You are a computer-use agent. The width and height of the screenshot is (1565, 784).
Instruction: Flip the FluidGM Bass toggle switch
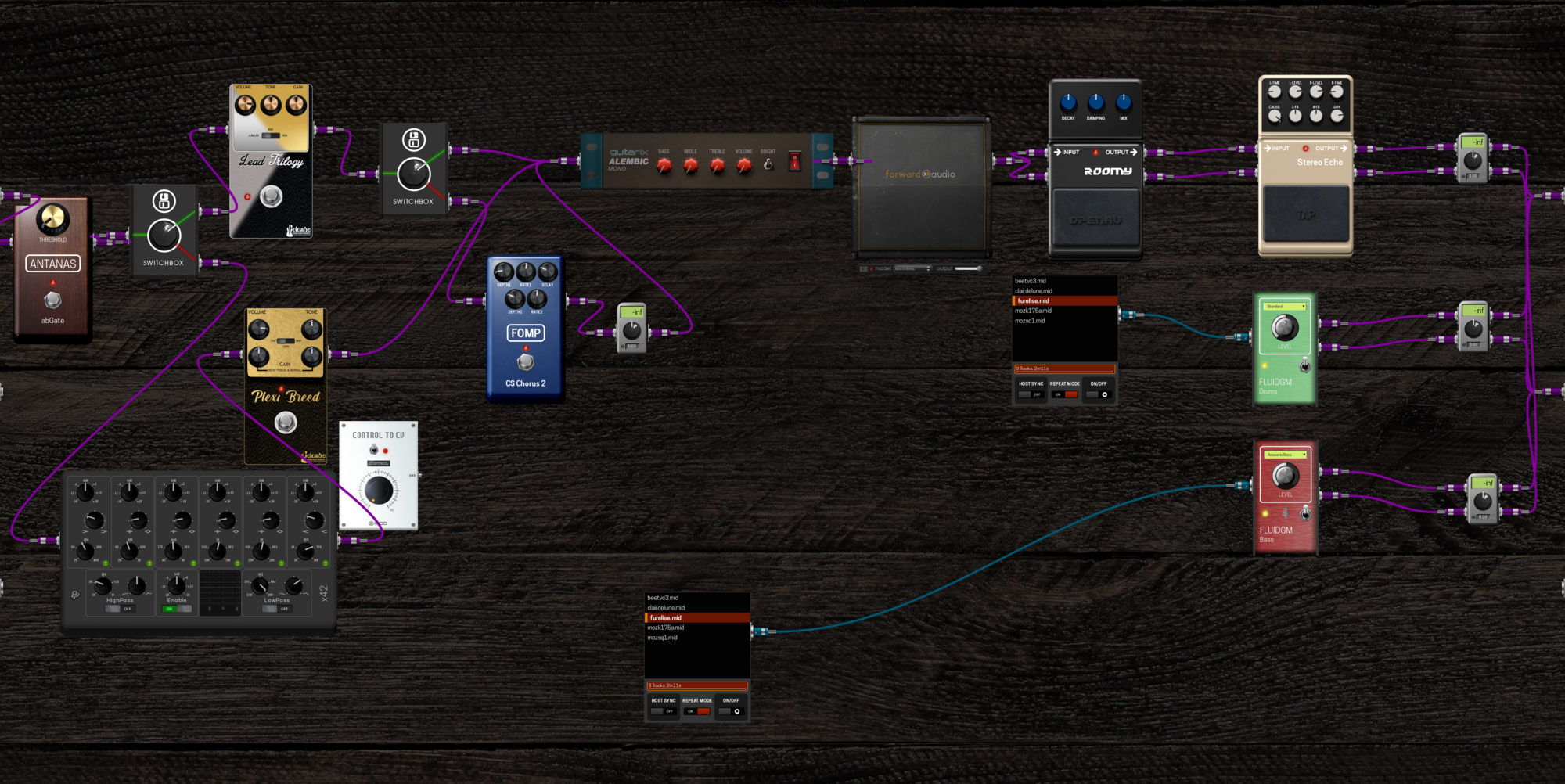click(1304, 513)
